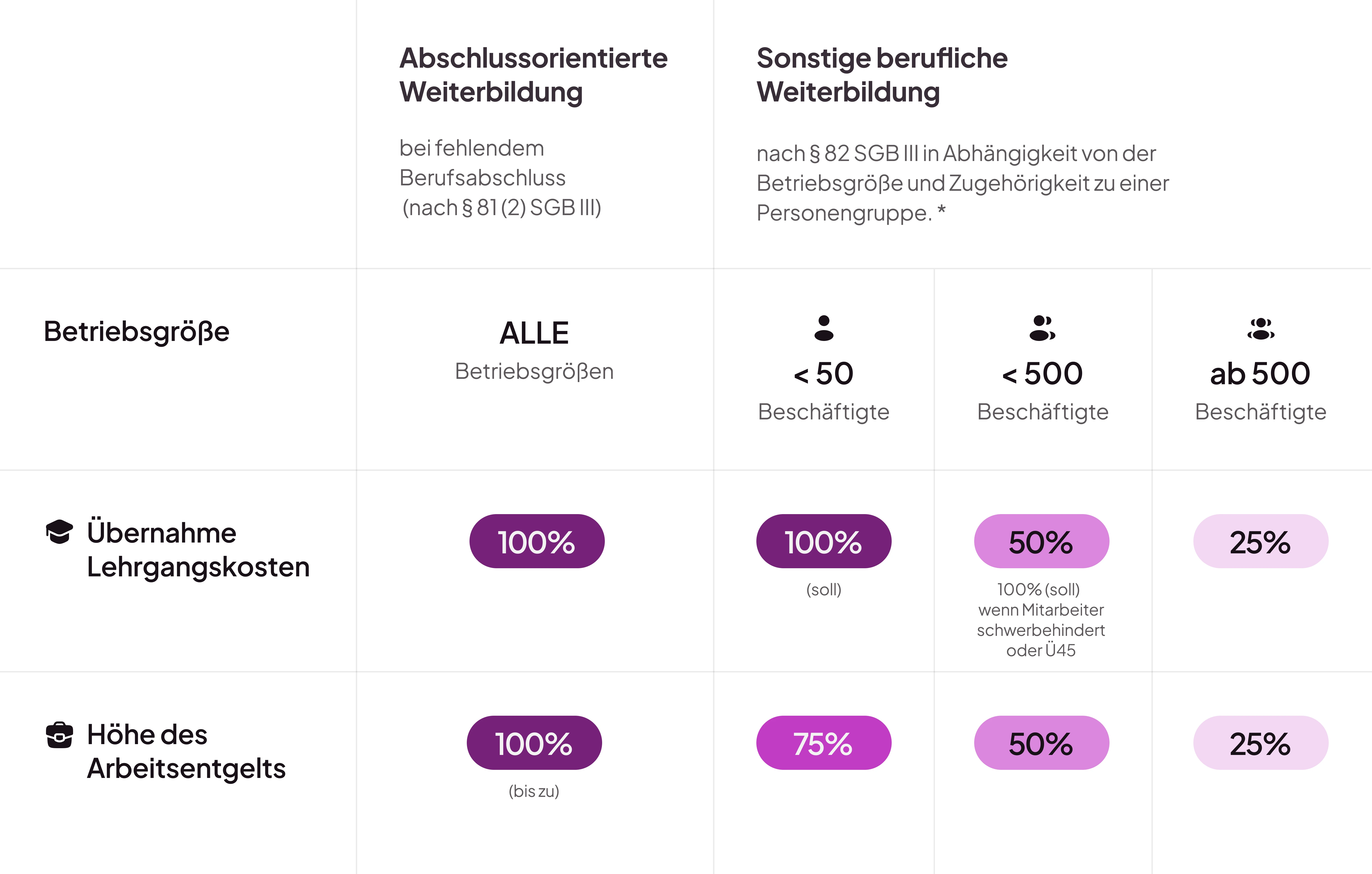Select the 100% Lehrgangskosten badge under ALLE
The height and width of the screenshot is (874, 1372).
point(537,541)
